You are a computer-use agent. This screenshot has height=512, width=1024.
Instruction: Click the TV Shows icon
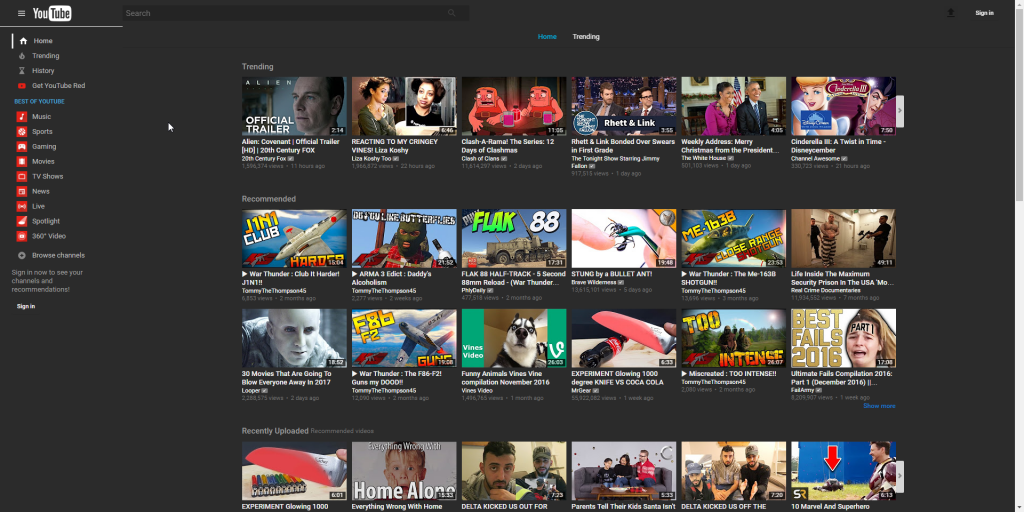tap(22, 176)
